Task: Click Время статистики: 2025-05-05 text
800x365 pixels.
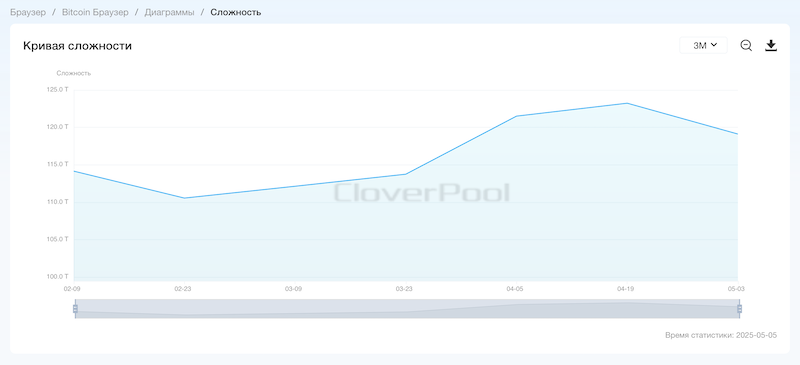Action: pyautogui.click(x=721, y=335)
